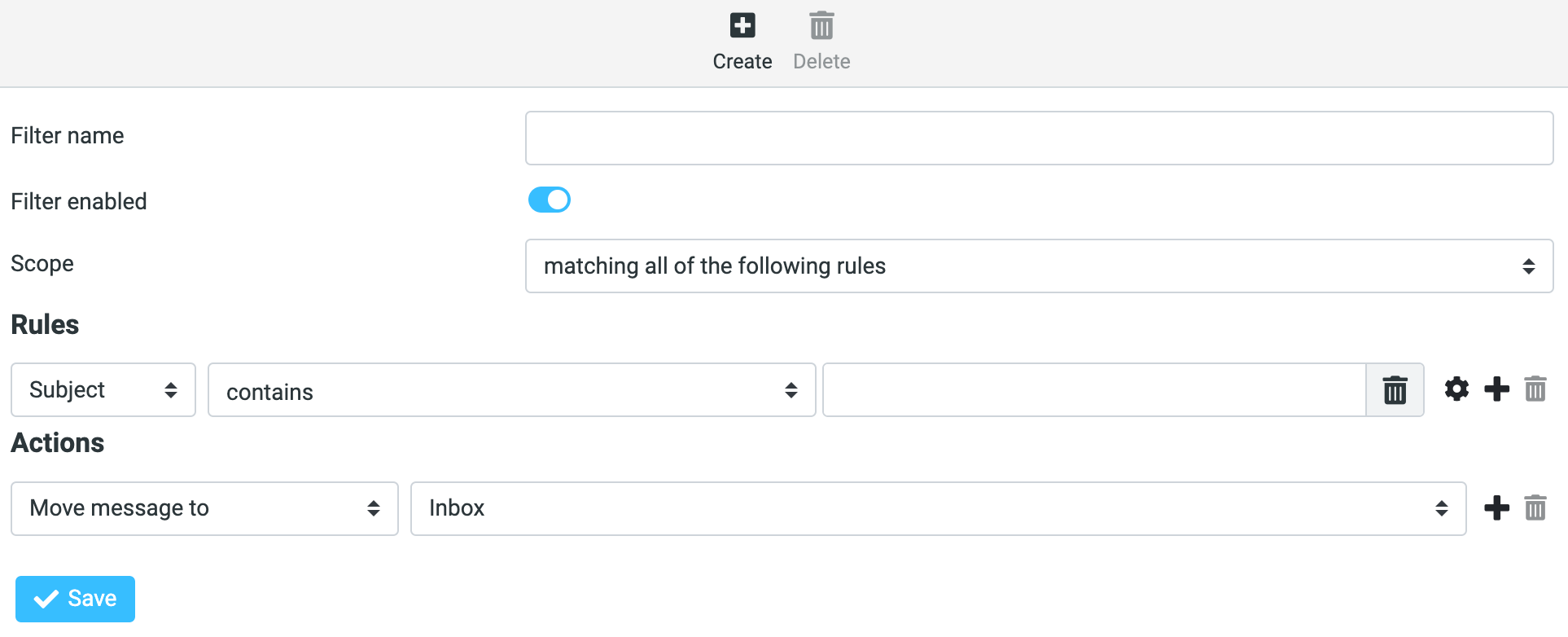Click the Filter name label

click(68, 136)
